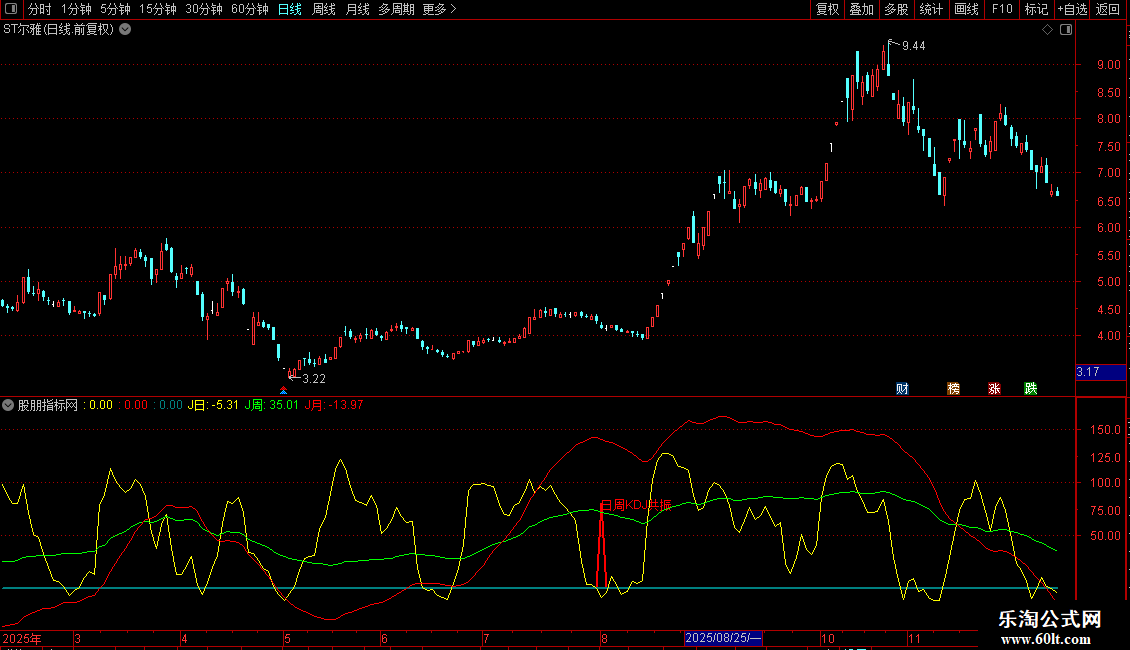Select the 15分钟 period
The width and height of the screenshot is (1130, 650).
(x=158, y=9)
